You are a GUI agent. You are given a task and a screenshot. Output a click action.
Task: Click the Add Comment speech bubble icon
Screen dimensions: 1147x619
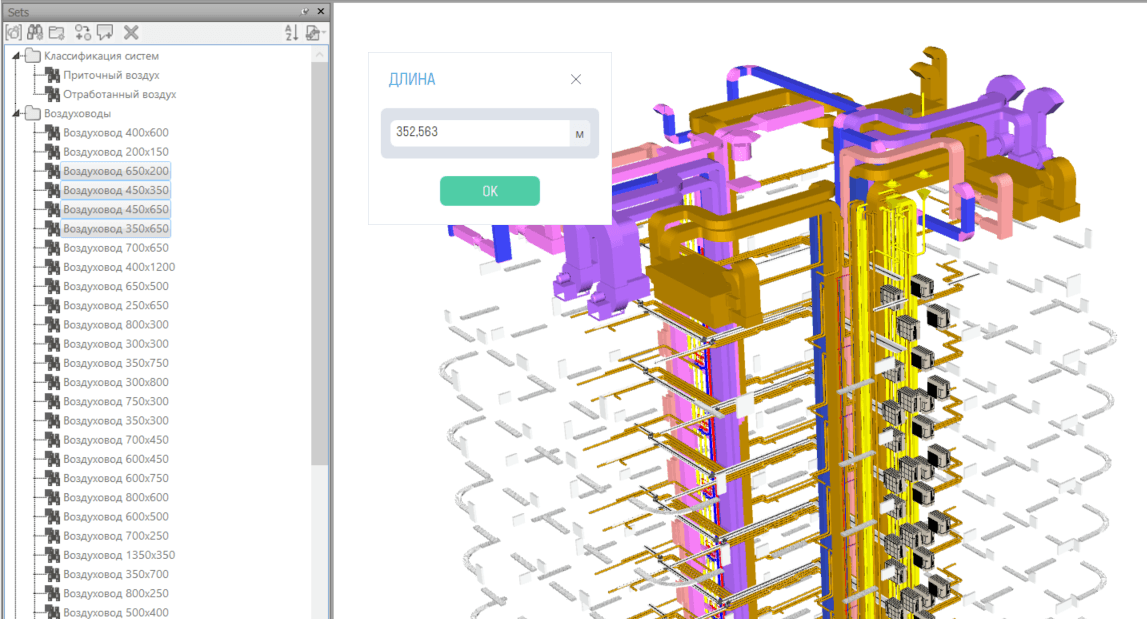click(105, 33)
